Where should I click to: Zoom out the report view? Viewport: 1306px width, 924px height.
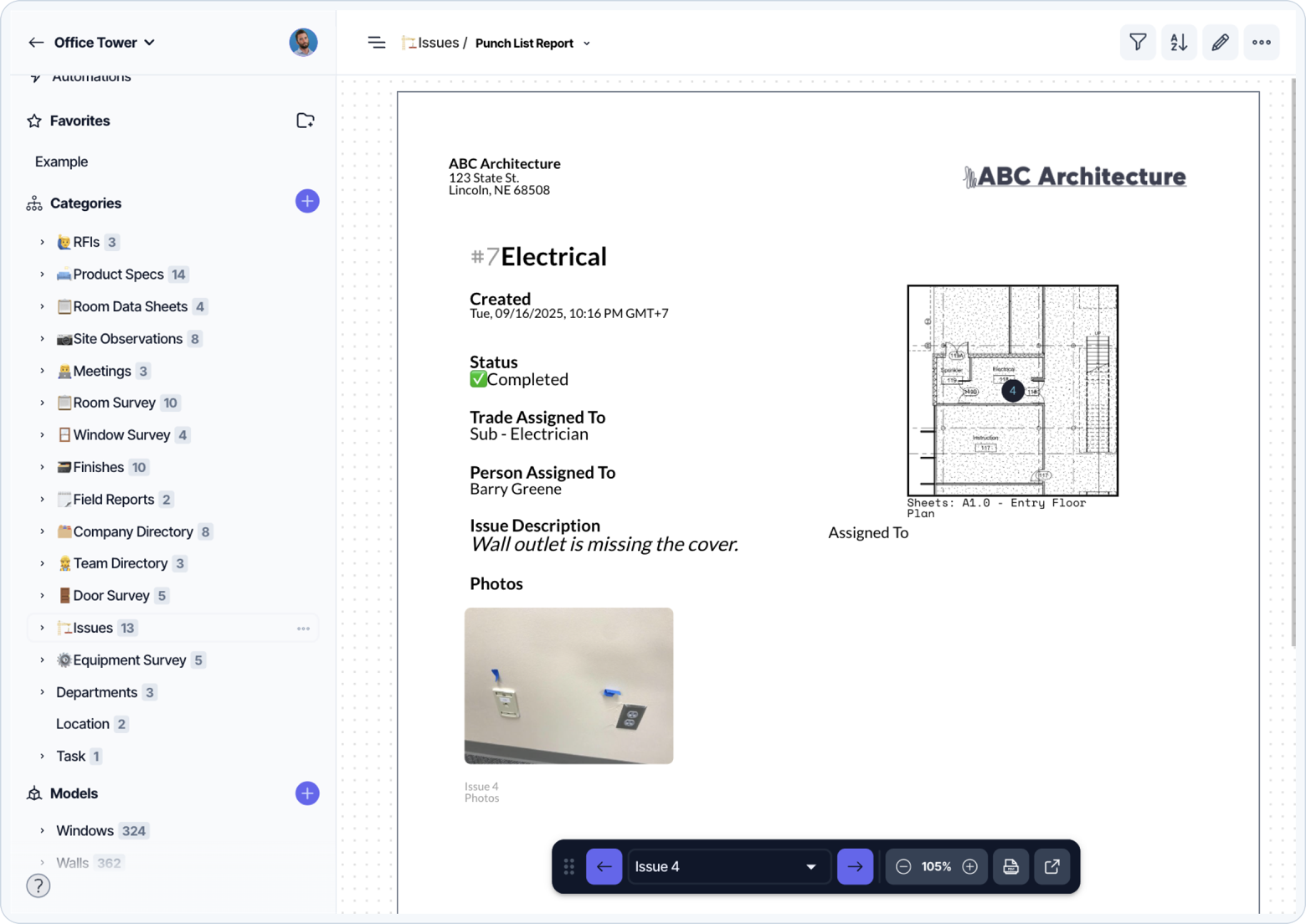[x=903, y=867]
